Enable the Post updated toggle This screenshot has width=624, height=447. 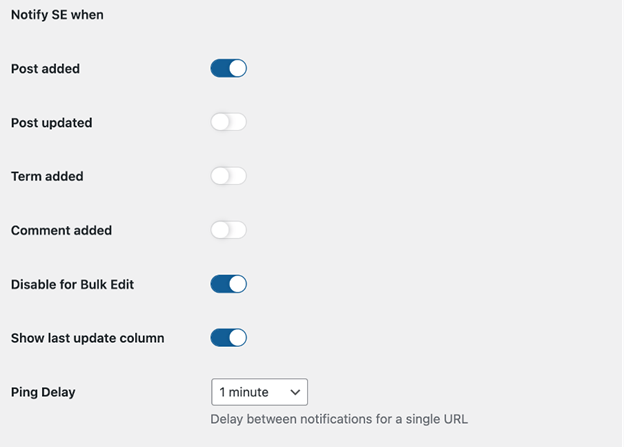point(228,123)
